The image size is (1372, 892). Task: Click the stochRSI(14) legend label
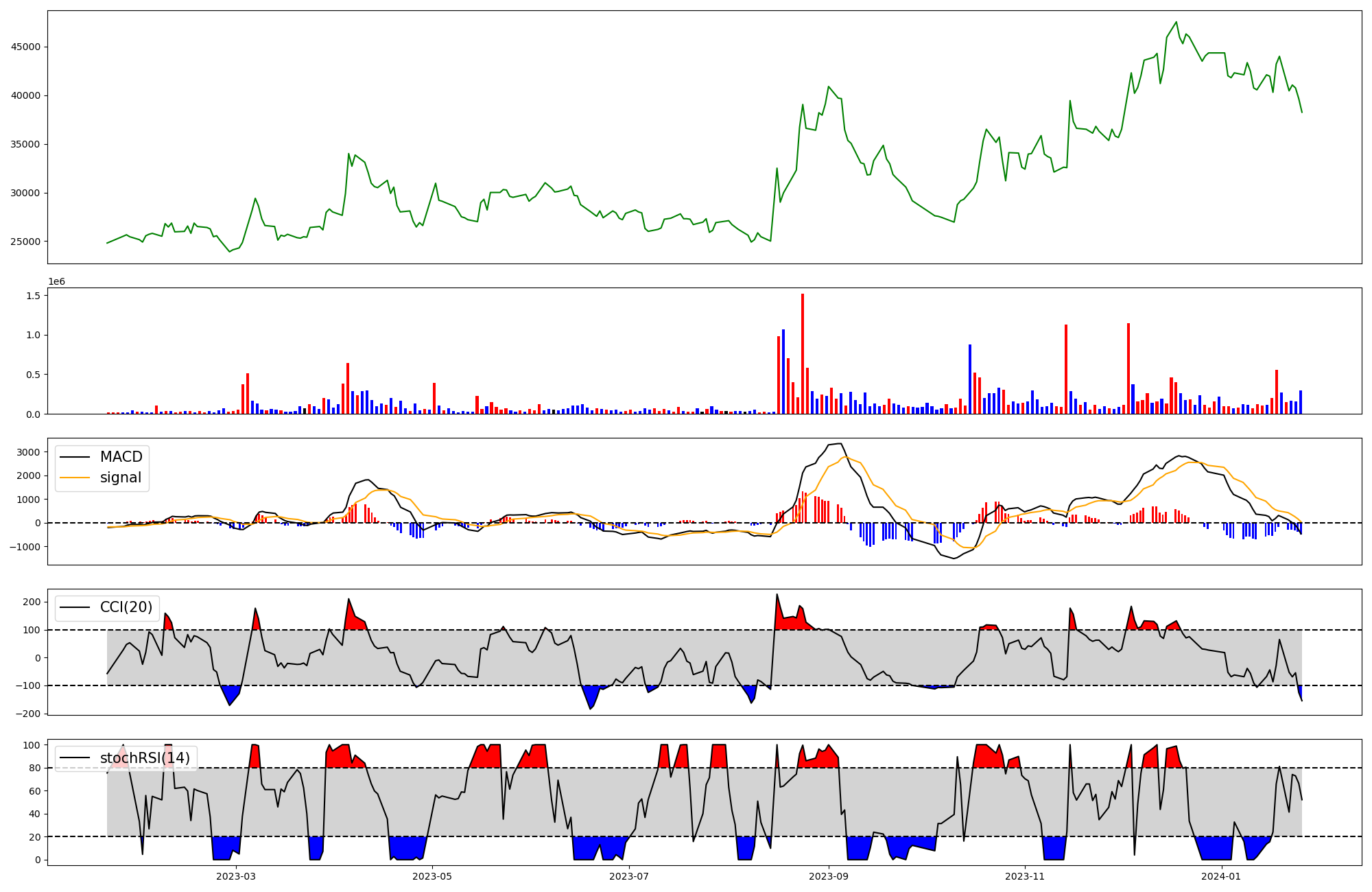145,758
